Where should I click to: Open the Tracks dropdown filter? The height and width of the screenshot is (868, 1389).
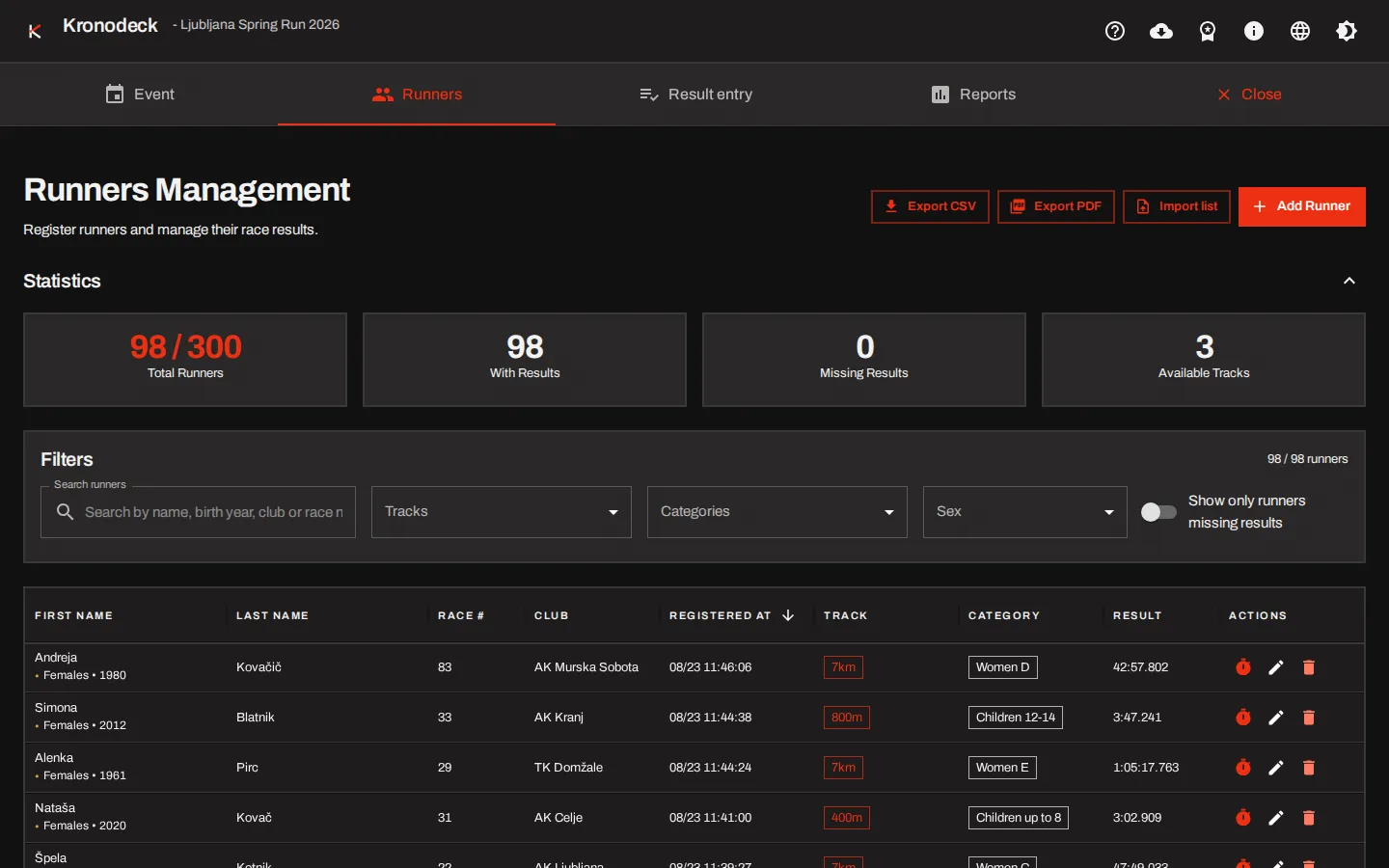502,512
